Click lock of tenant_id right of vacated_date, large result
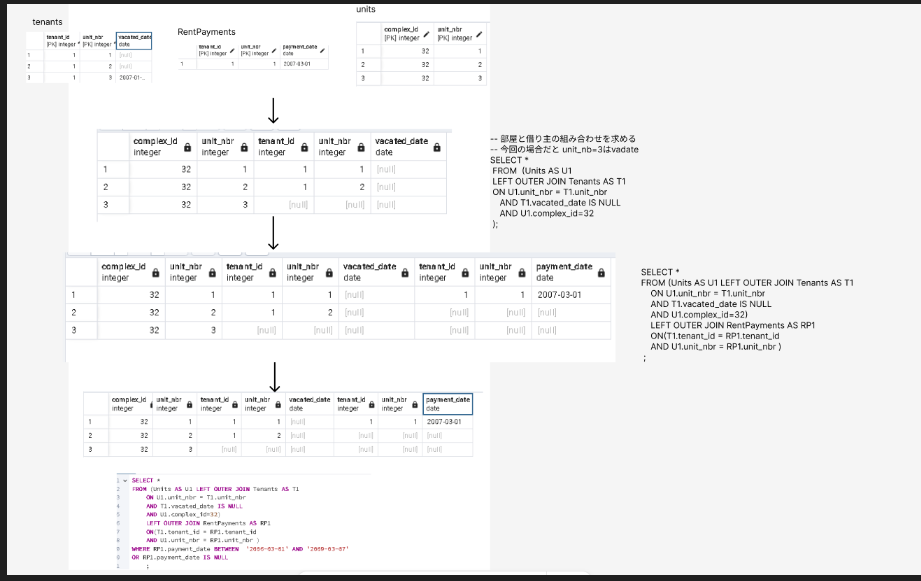Screen dimensions: 921x581 click(465, 273)
